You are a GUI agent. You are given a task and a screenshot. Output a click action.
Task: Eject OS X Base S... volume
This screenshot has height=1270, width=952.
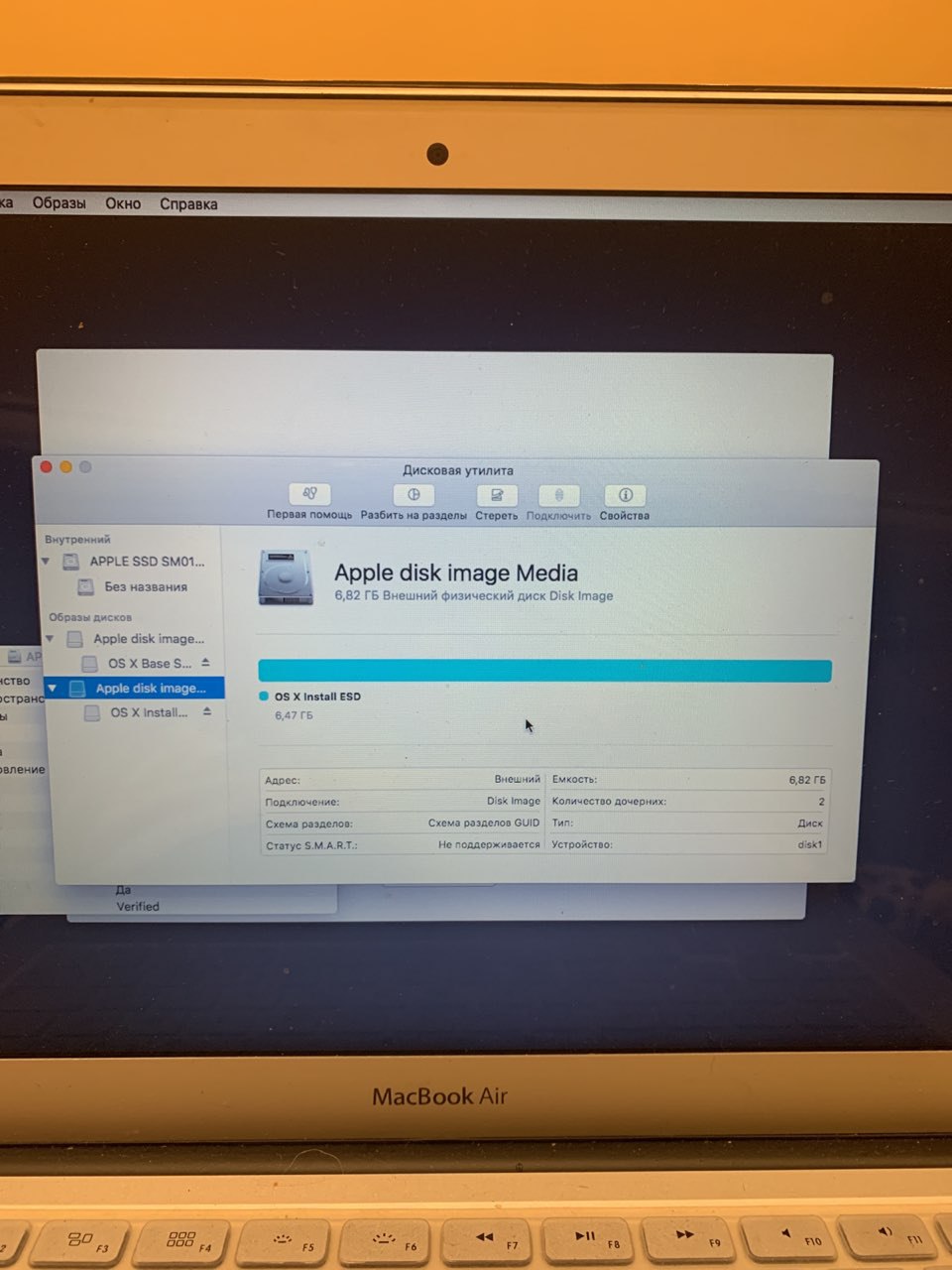206,662
